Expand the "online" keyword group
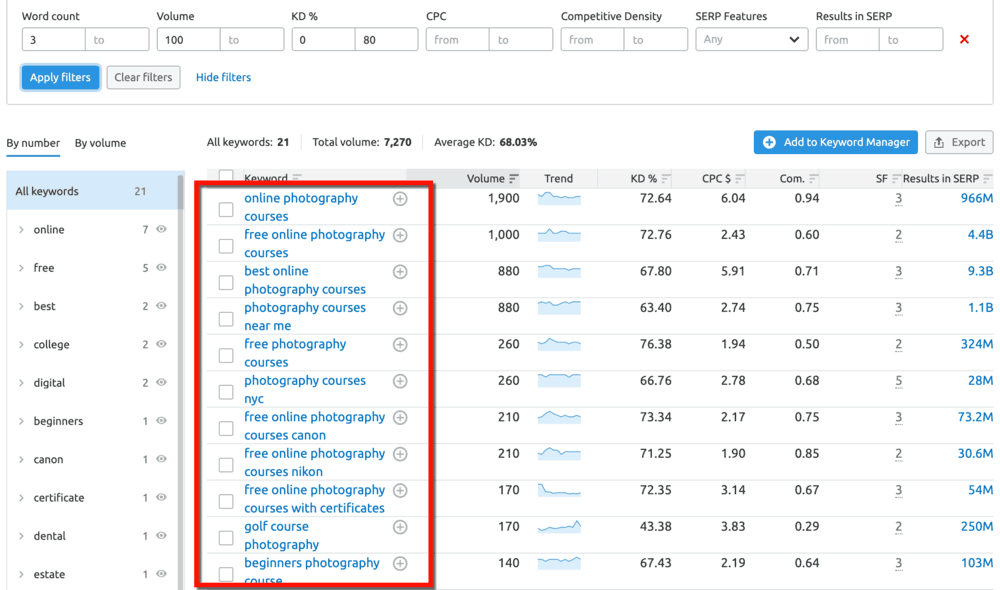Image resolution: width=1000 pixels, height=590 pixels. tap(20, 229)
